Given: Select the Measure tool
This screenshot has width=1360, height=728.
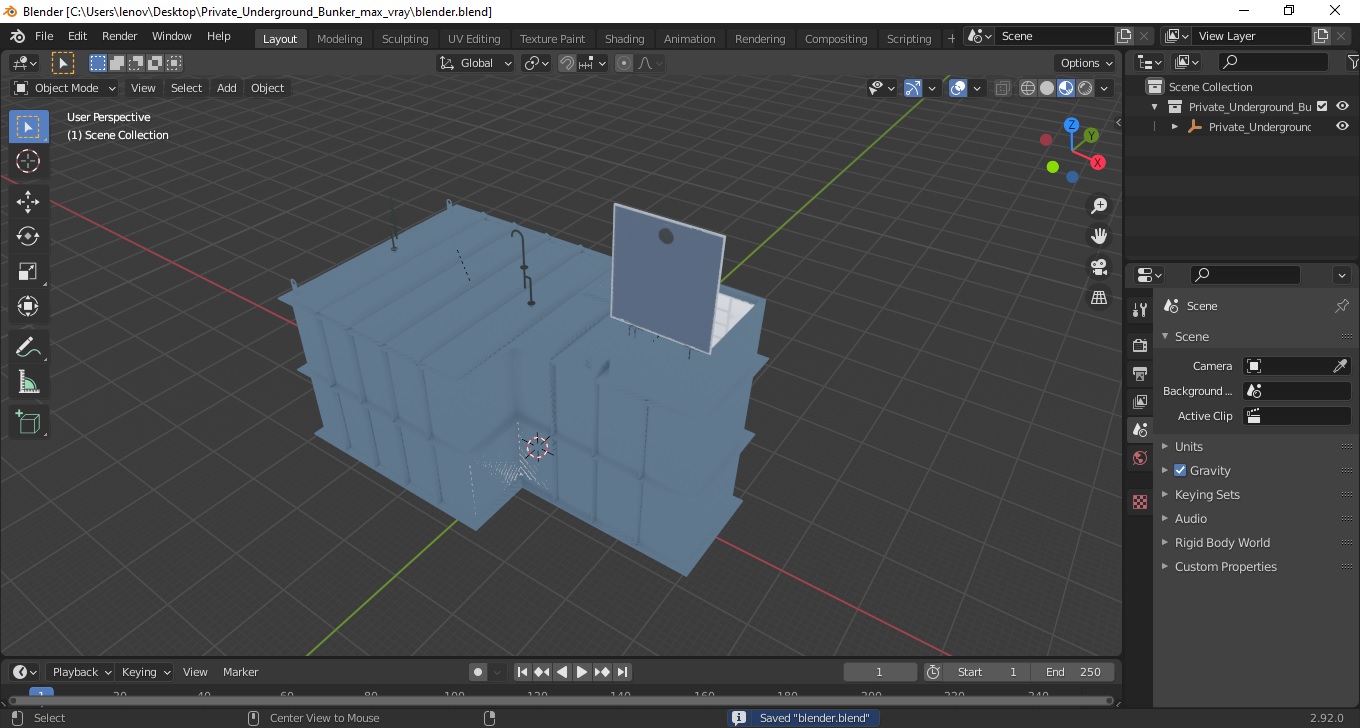Looking at the screenshot, I should [28, 382].
